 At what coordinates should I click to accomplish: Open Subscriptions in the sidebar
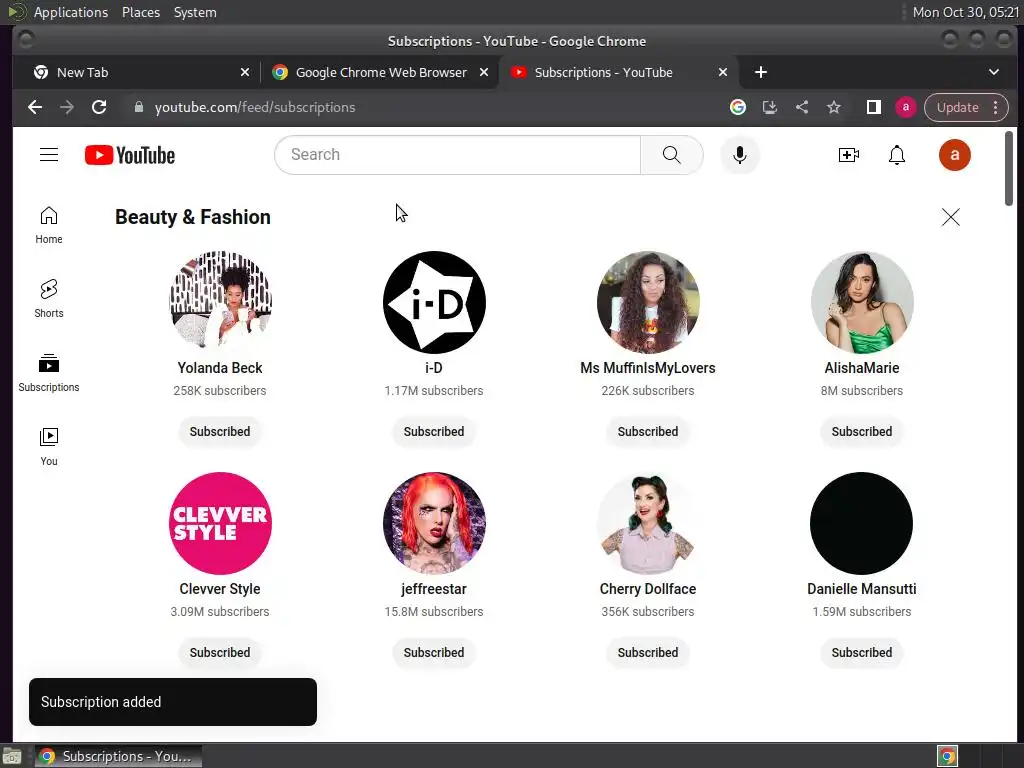pyautogui.click(x=49, y=373)
